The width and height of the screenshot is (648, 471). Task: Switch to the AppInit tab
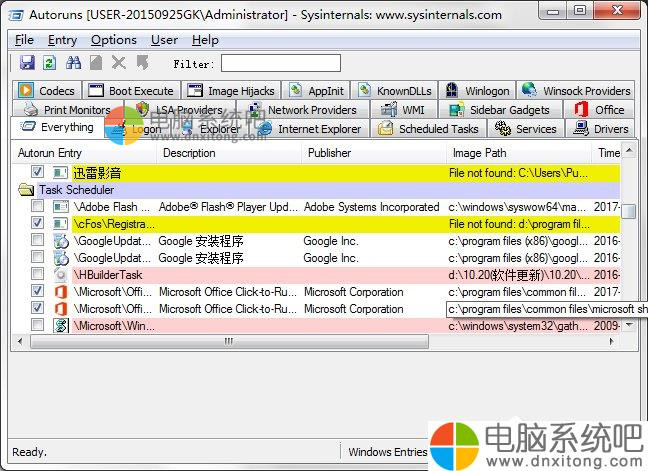coord(316,90)
